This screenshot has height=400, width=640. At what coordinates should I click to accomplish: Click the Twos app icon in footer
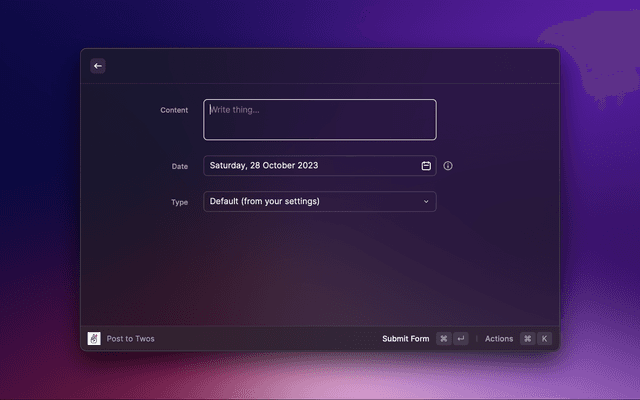(x=94, y=339)
